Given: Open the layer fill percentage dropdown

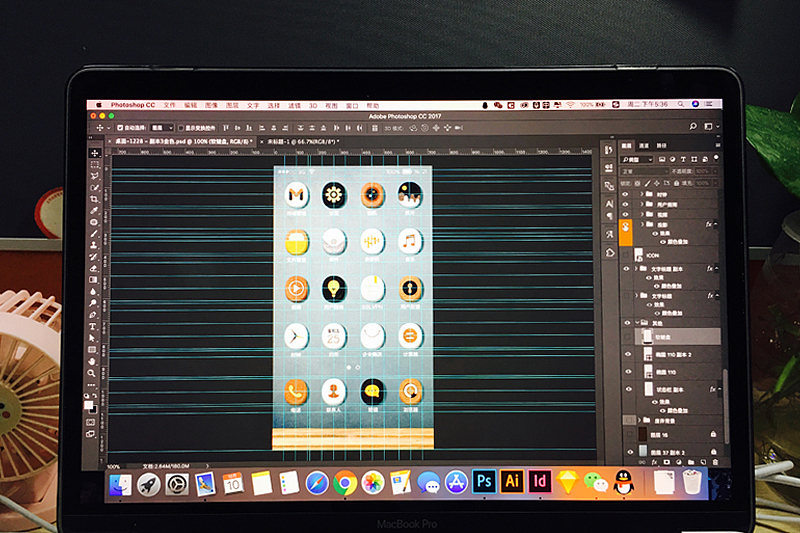Looking at the screenshot, I should coord(716,183).
